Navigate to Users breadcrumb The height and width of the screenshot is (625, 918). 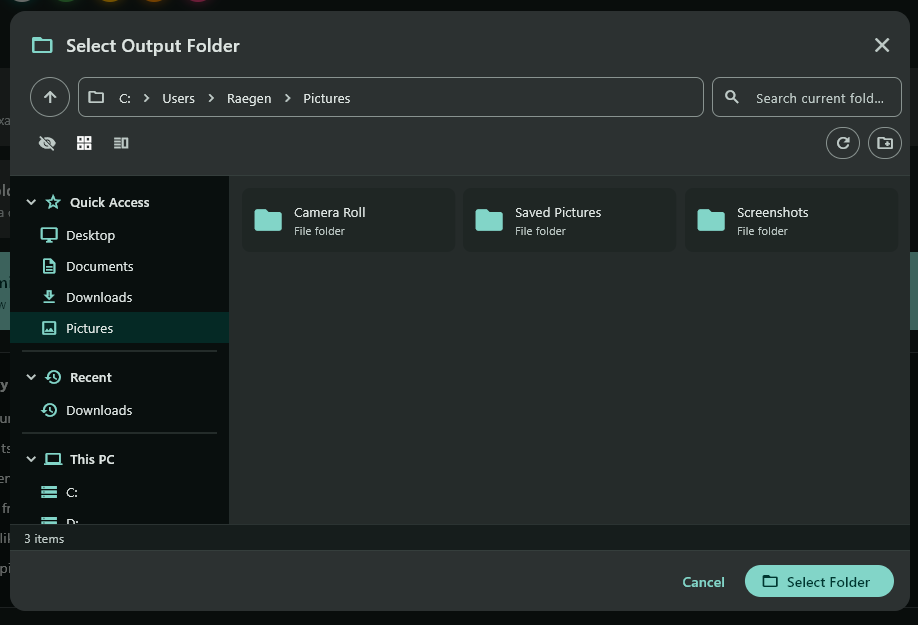179,98
